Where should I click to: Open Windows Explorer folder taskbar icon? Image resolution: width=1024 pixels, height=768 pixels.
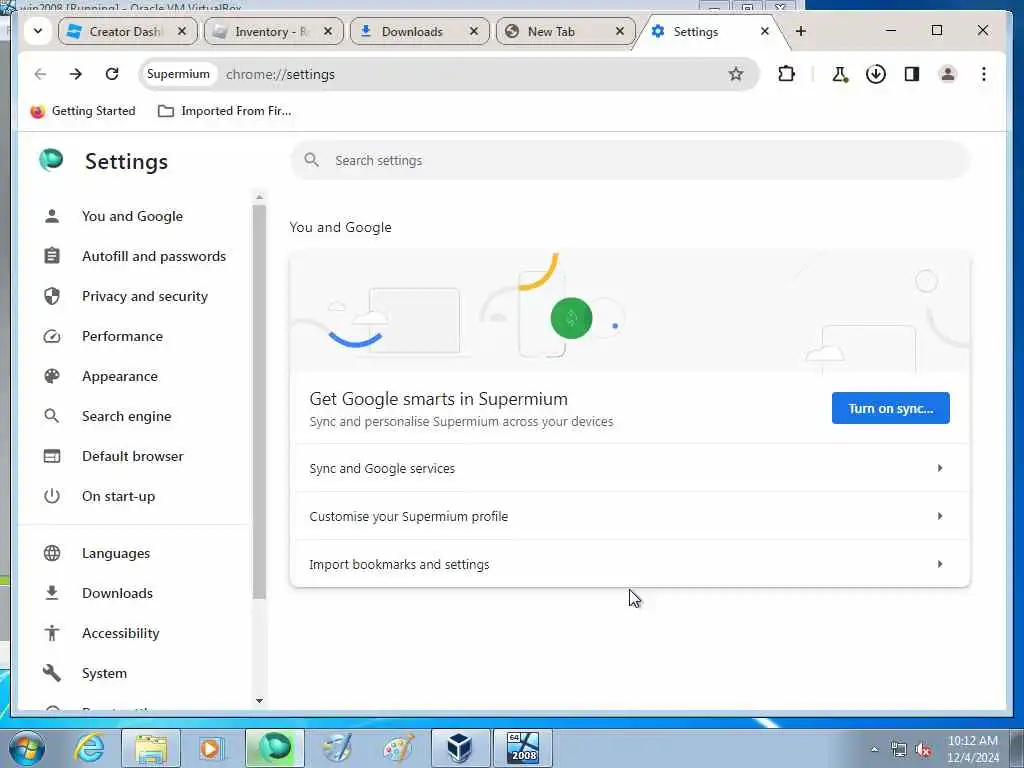click(x=152, y=748)
